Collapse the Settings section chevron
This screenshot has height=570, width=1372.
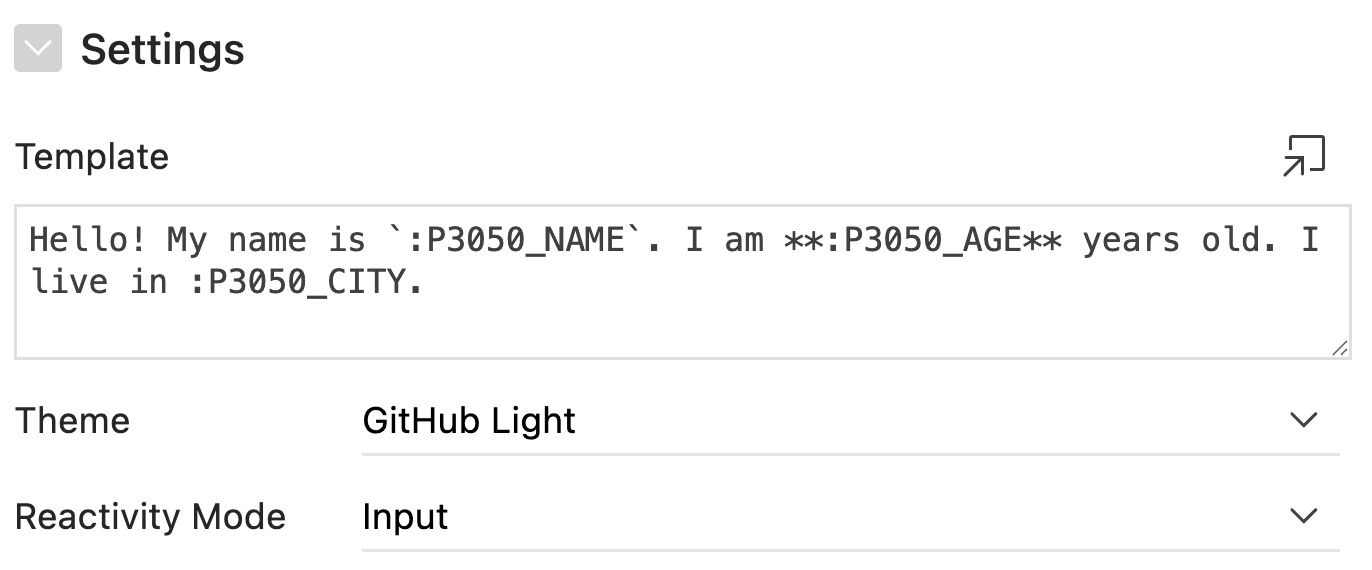click(x=38, y=49)
